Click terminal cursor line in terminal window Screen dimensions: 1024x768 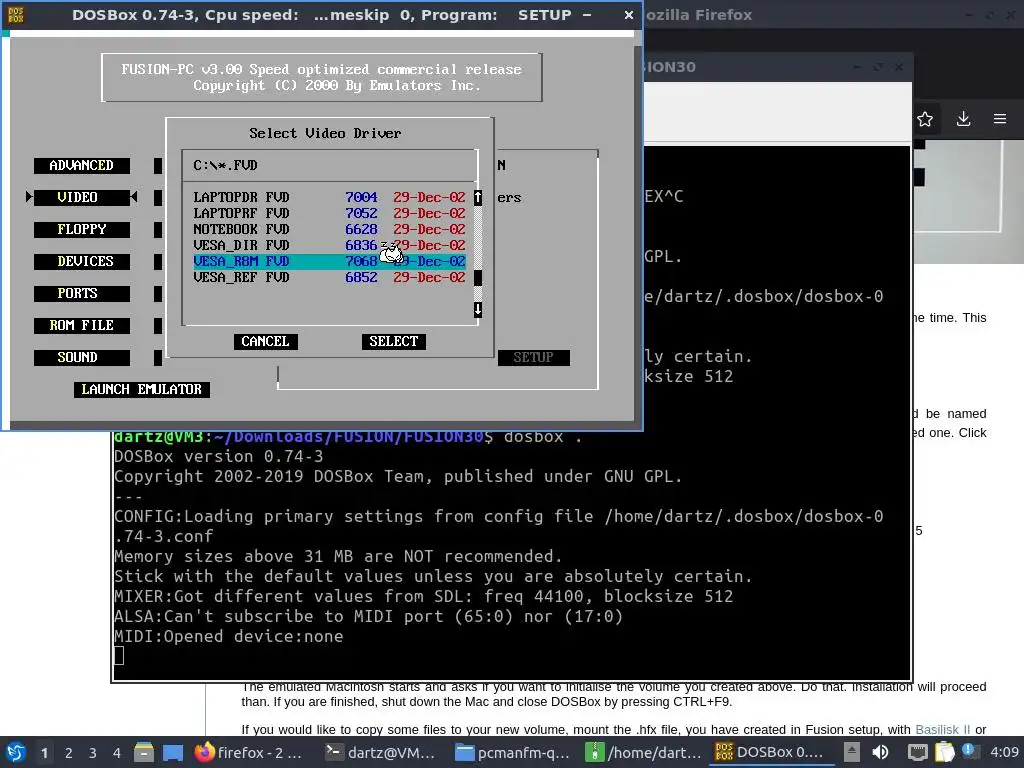coord(119,656)
